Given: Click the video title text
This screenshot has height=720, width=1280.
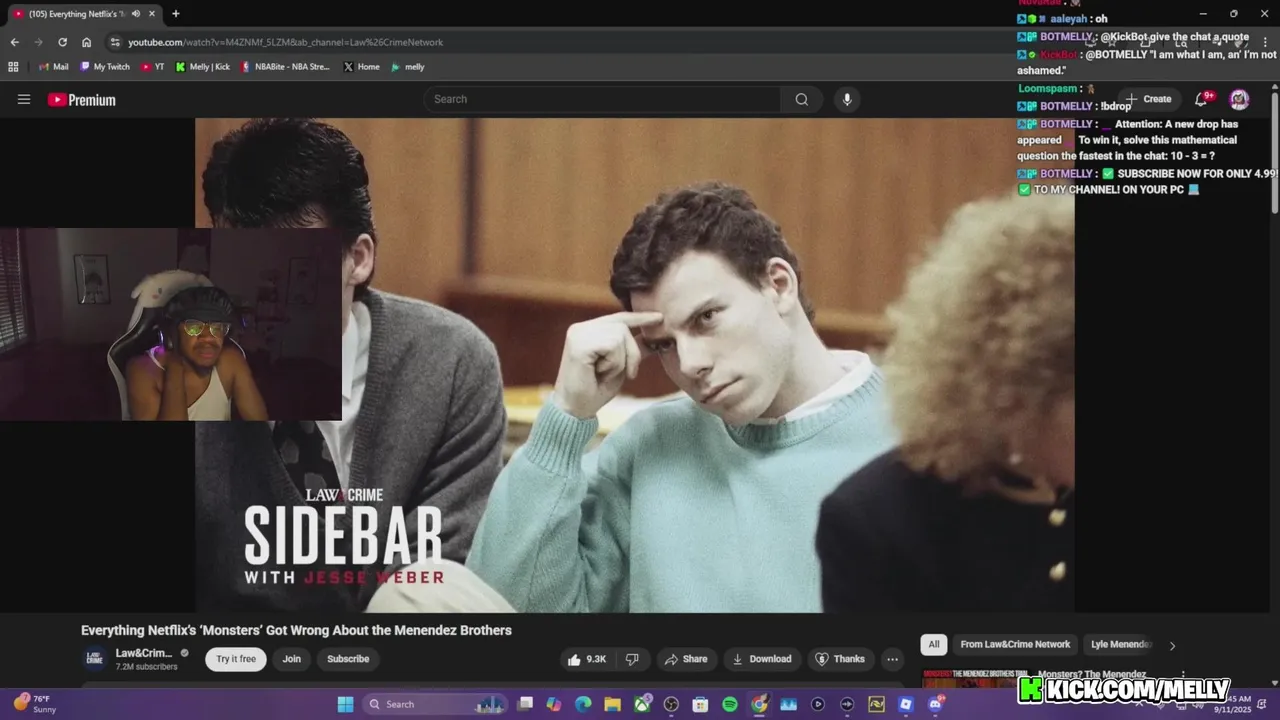Looking at the screenshot, I should click(296, 630).
